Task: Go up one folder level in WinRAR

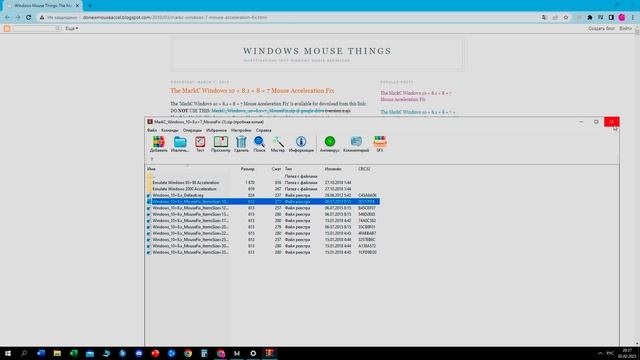Action: coord(152,159)
